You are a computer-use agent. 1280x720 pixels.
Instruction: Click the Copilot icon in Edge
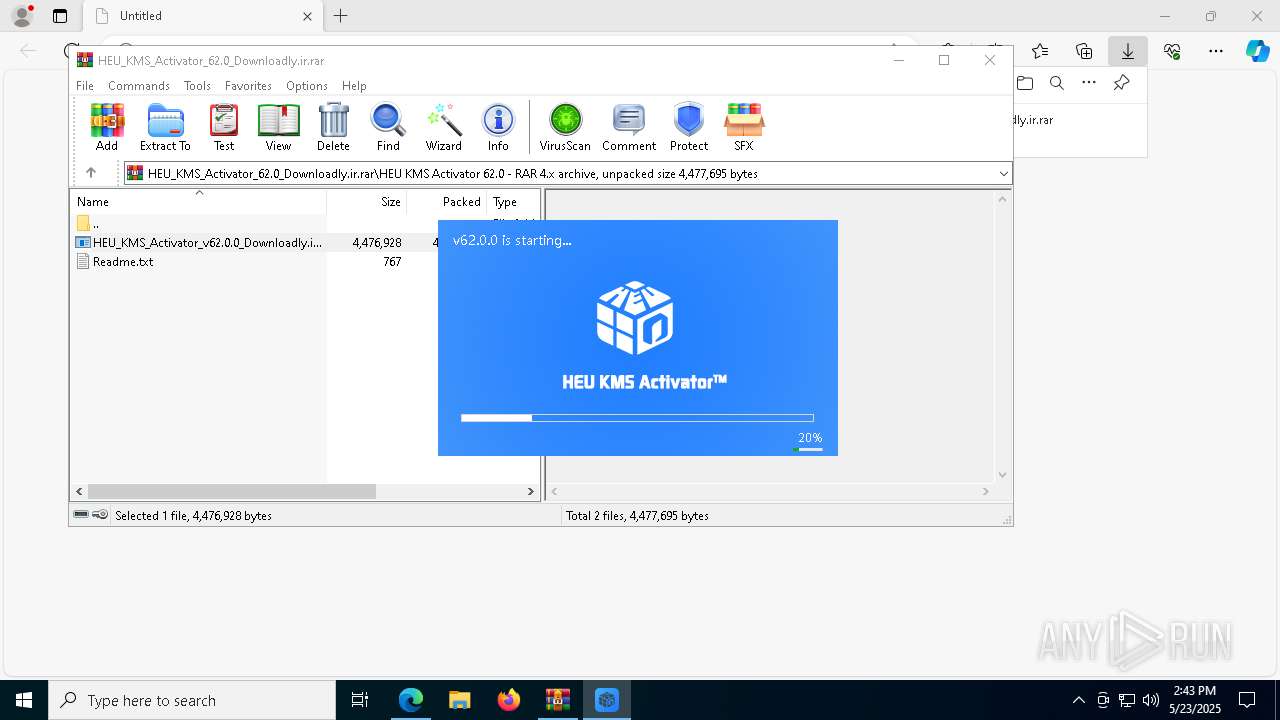click(x=1257, y=51)
